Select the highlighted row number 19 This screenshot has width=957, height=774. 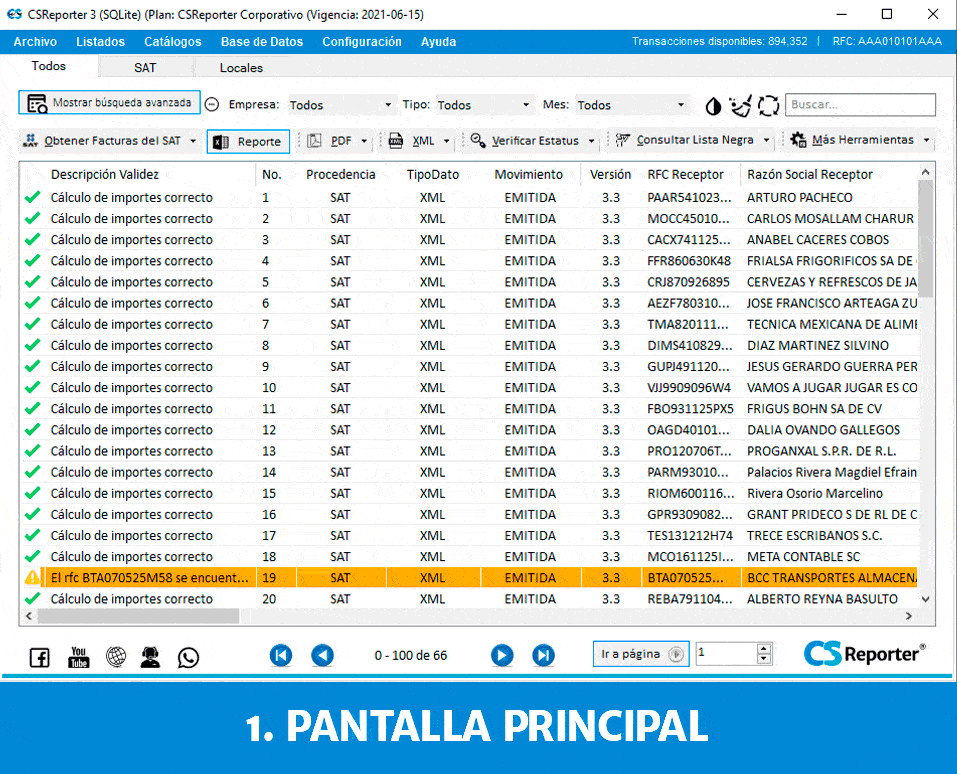(268, 578)
